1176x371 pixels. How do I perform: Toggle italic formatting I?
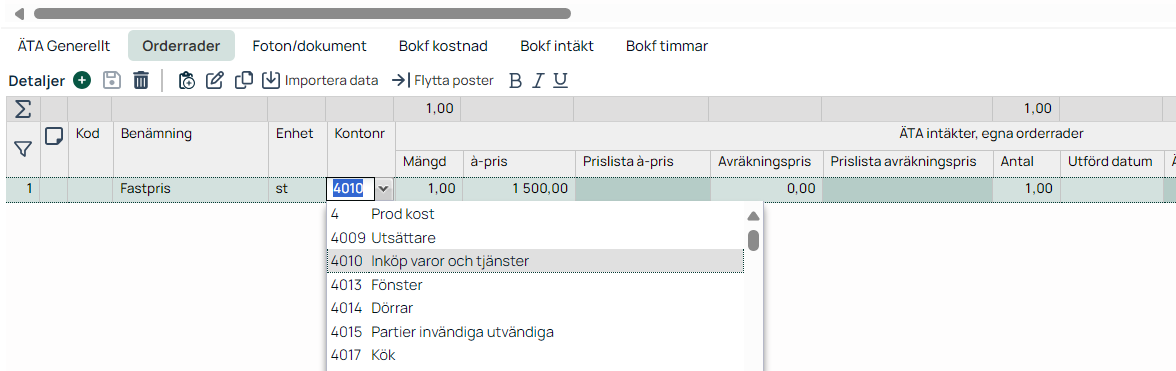click(537, 81)
